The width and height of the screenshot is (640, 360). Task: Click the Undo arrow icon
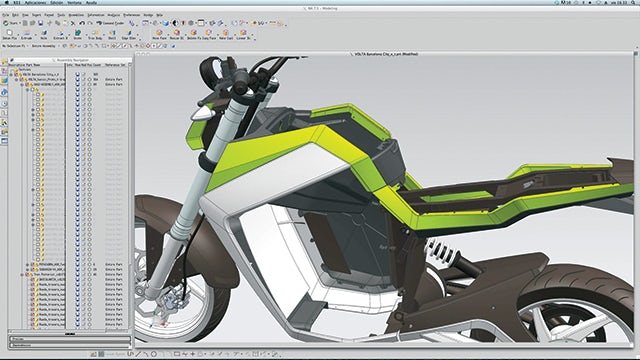point(82,23)
